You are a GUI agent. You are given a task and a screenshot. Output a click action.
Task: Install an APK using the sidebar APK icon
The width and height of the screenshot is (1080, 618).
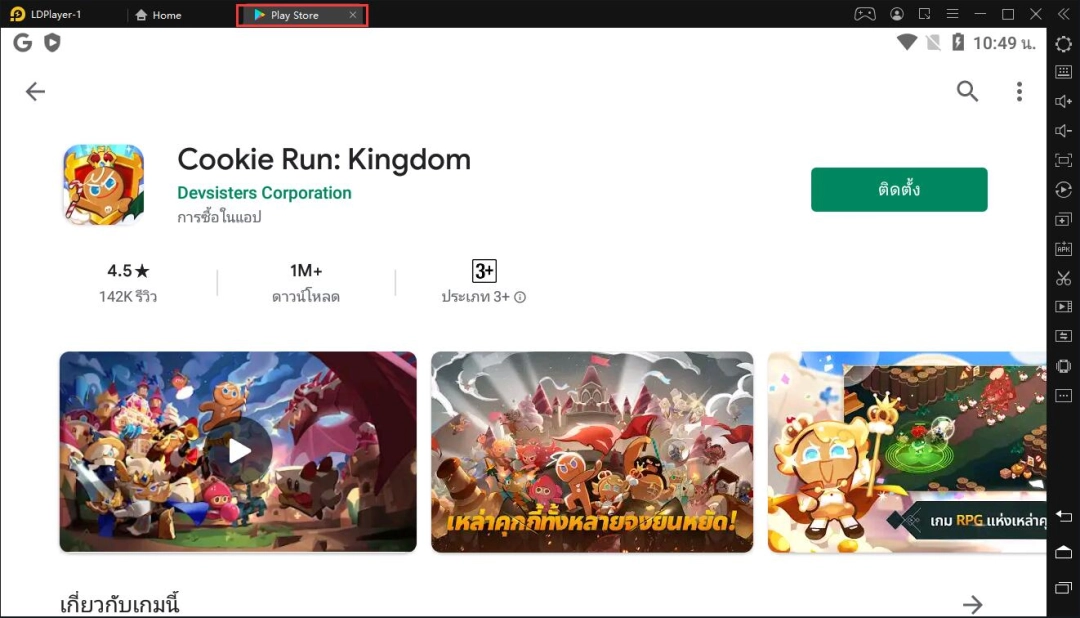[x=1063, y=248]
